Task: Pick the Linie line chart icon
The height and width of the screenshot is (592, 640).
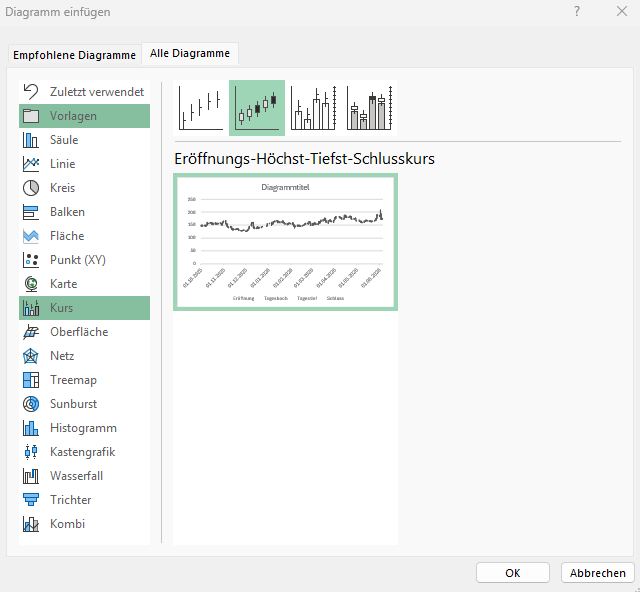Action: click(31, 164)
